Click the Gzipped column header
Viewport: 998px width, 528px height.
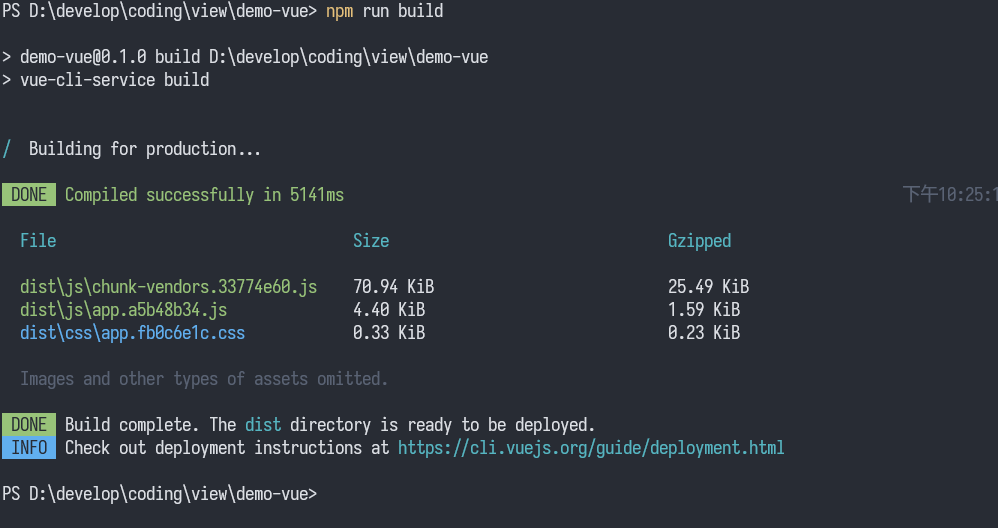tap(699, 241)
